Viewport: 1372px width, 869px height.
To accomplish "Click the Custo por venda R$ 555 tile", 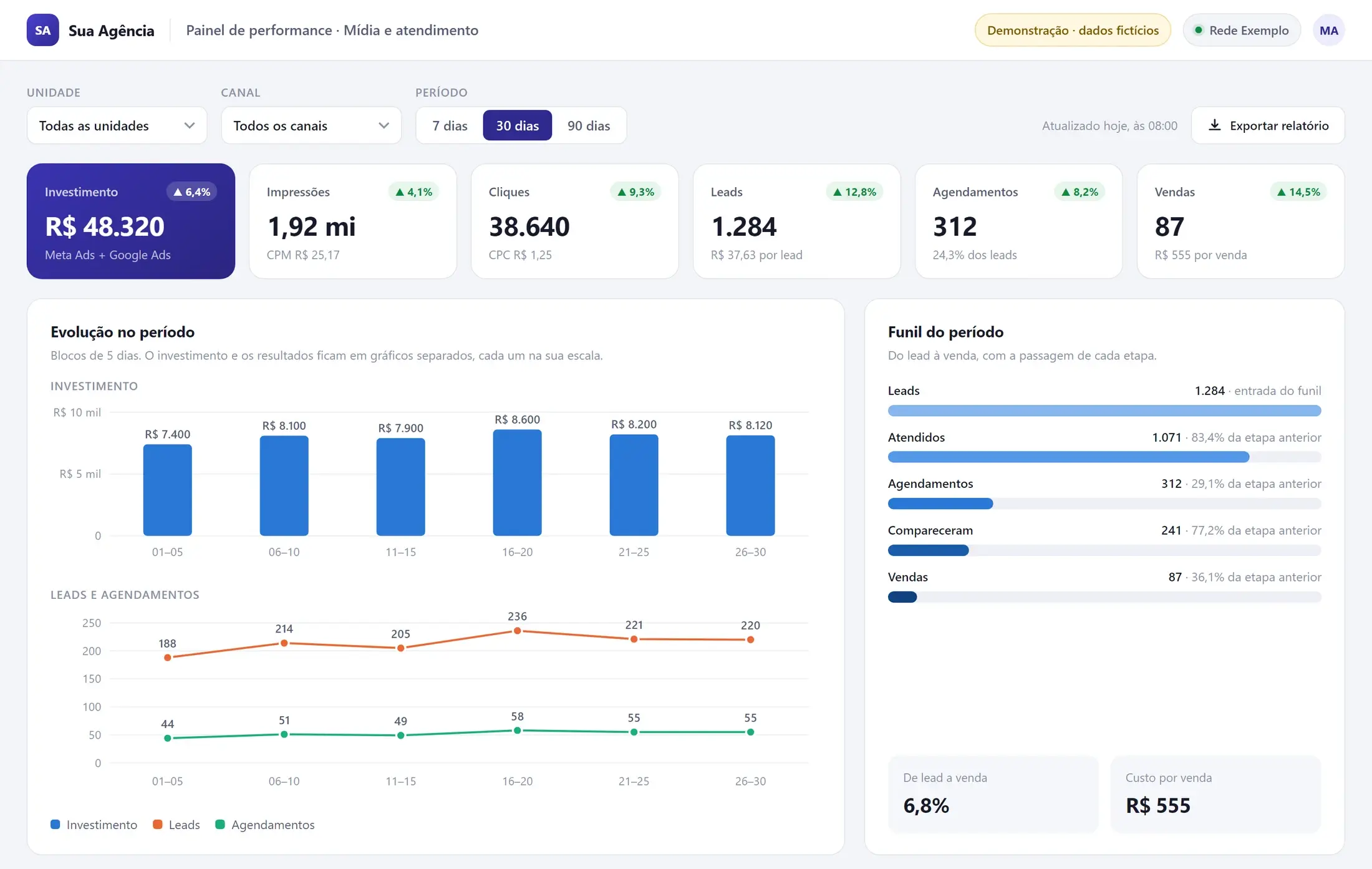I will (1216, 794).
